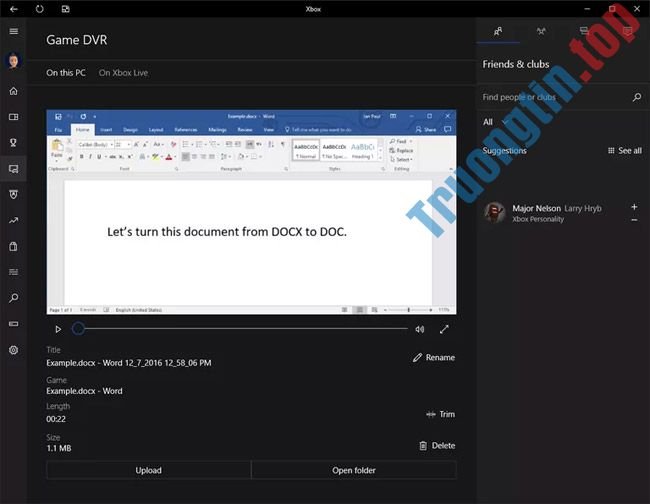The height and width of the screenshot is (504, 650).
Task: Click See all suggestions link
Action: point(625,150)
